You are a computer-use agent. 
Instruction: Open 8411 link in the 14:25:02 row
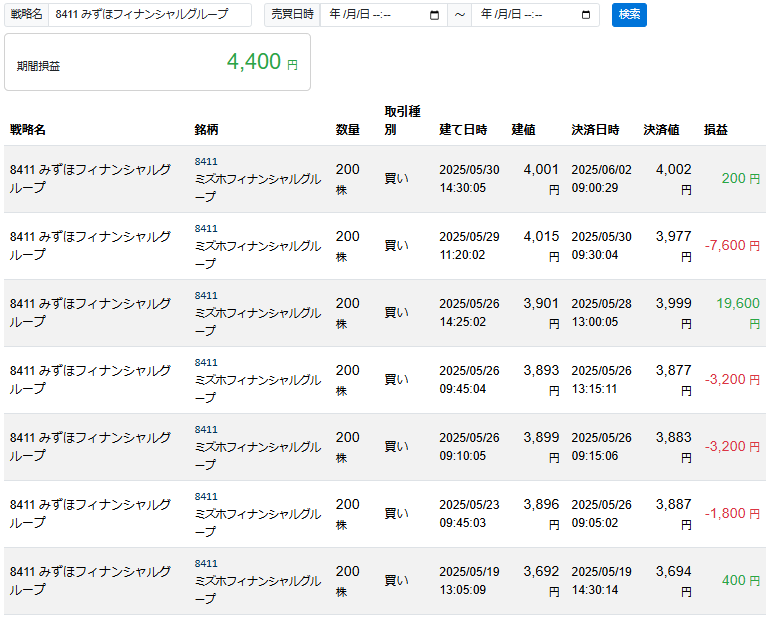coord(206,296)
